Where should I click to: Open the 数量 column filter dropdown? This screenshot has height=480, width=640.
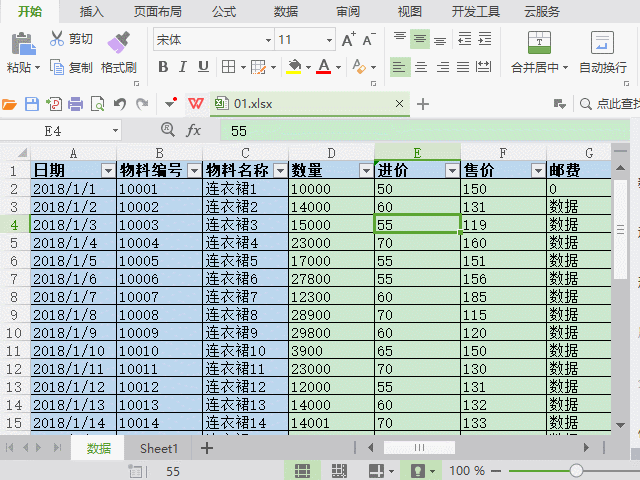tap(366, 170)
